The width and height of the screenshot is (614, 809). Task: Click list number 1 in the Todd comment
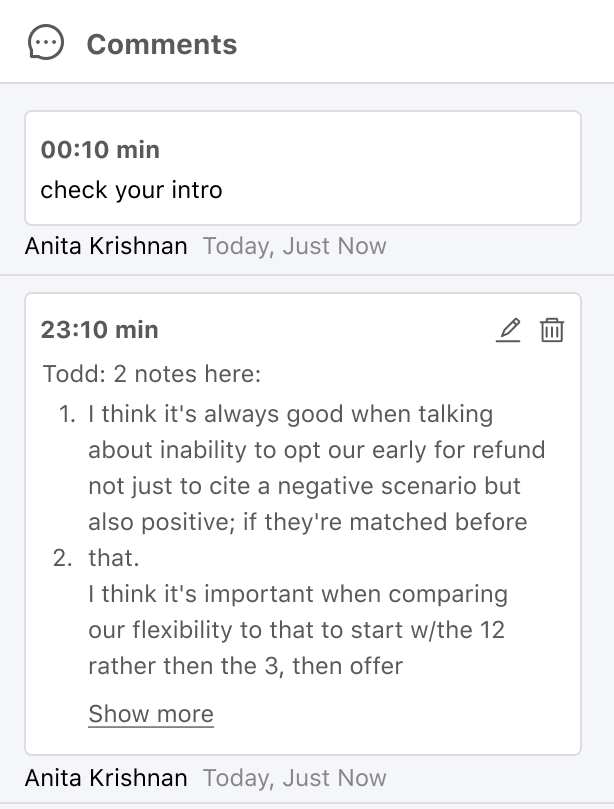(67, 414)
